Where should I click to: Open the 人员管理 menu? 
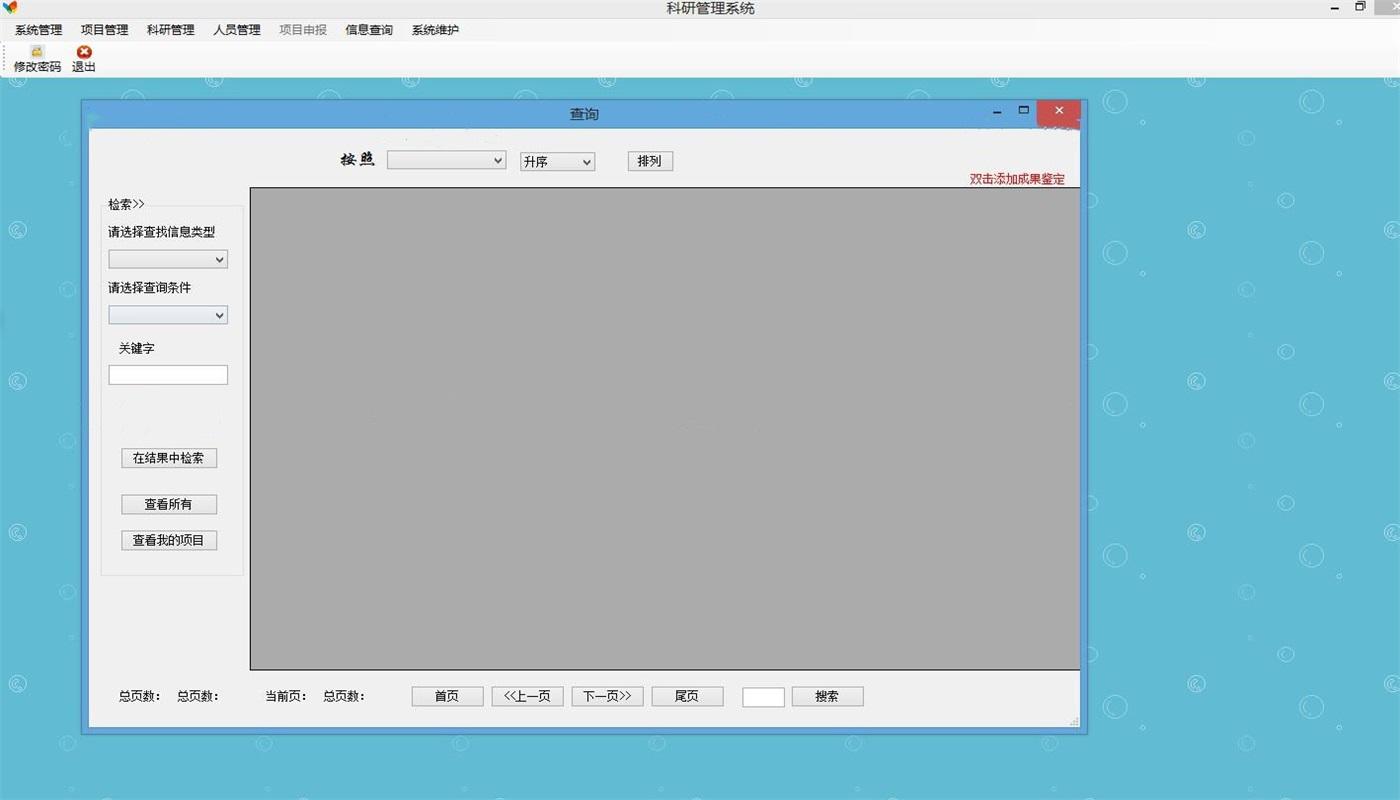tap(236, 30)
